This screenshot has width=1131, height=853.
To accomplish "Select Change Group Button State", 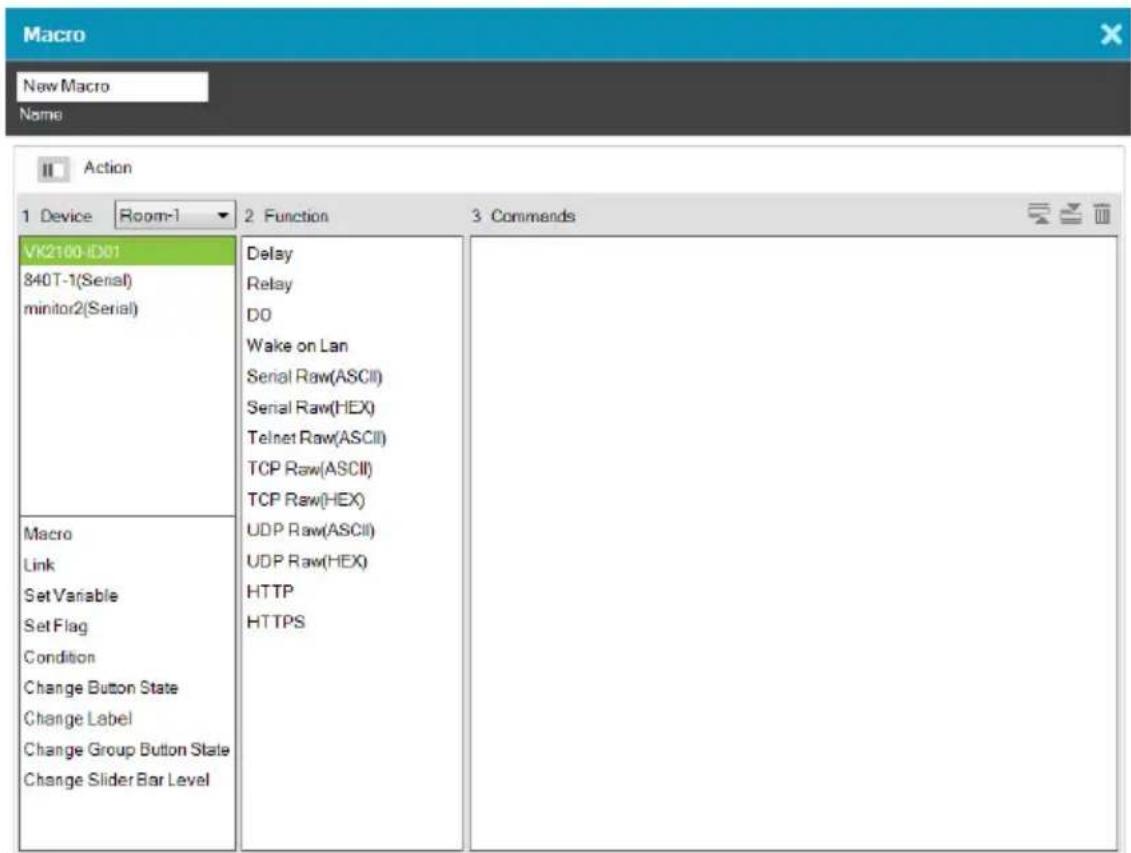I will click(x=126, y=750).
